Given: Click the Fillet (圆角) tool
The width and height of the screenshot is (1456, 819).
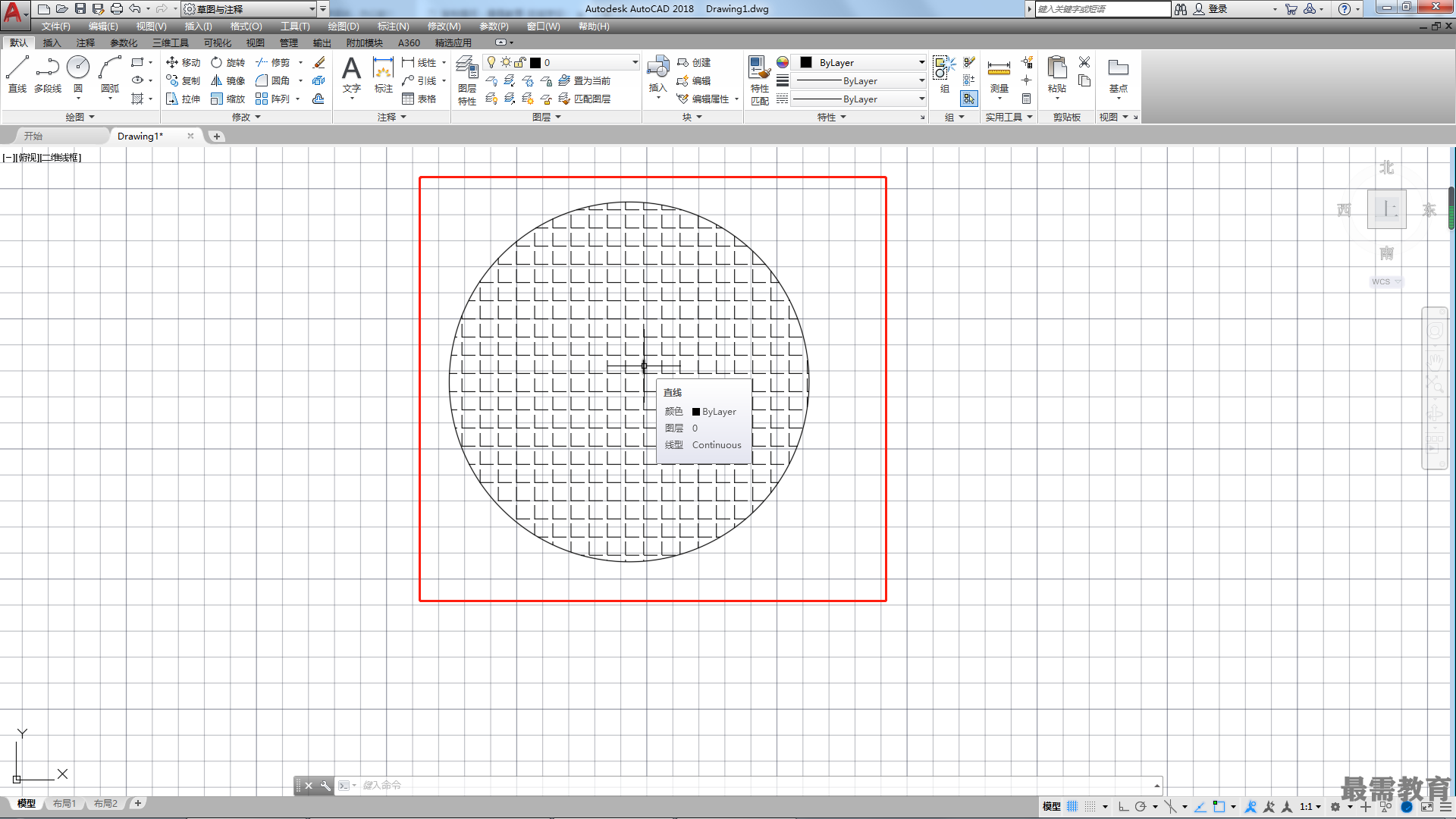Looking at the screenshot, I should click(273, 80).
